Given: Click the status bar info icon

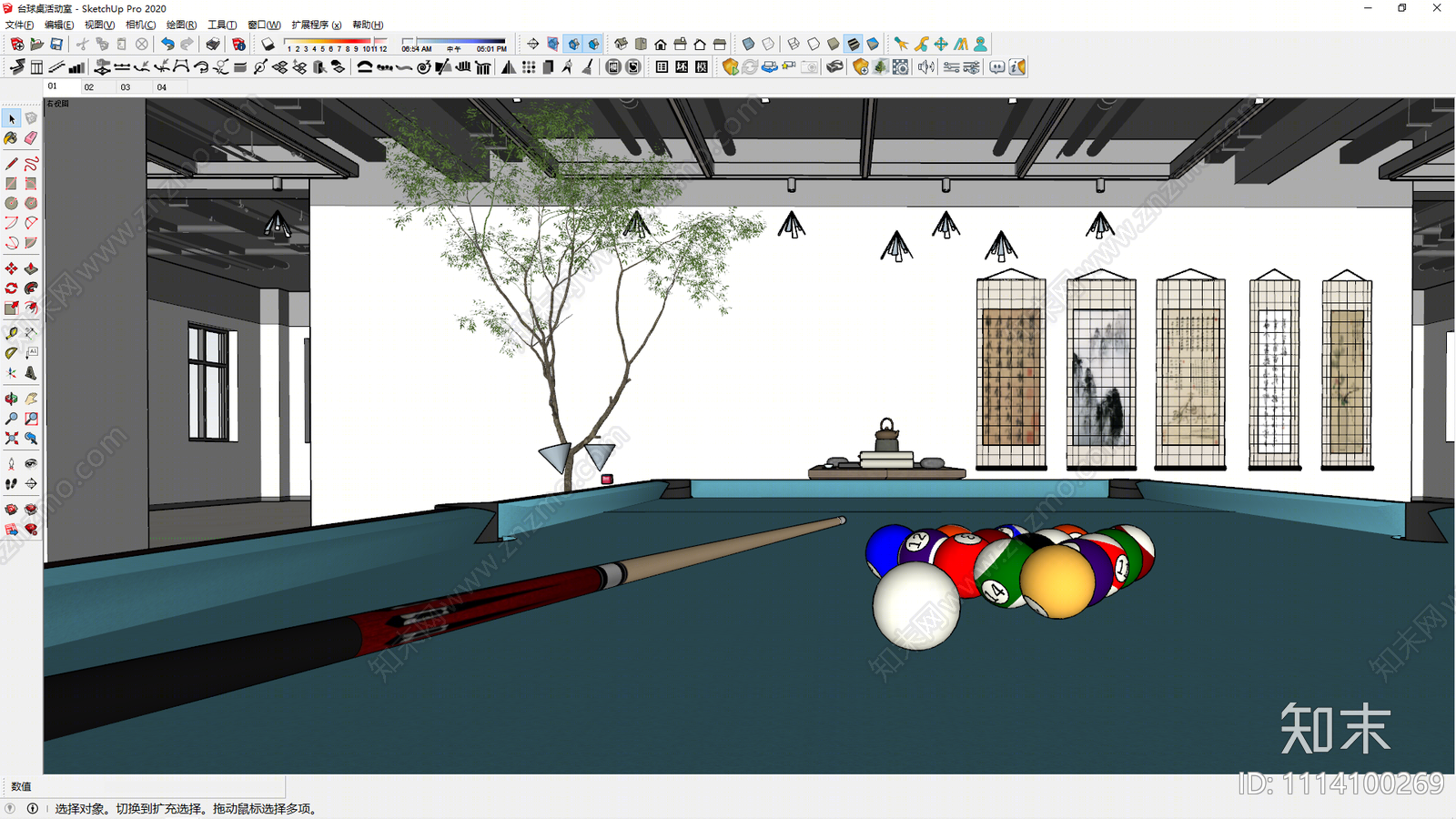Looking at the screenshot, I should pyautogui.click(x=33, y=808).
